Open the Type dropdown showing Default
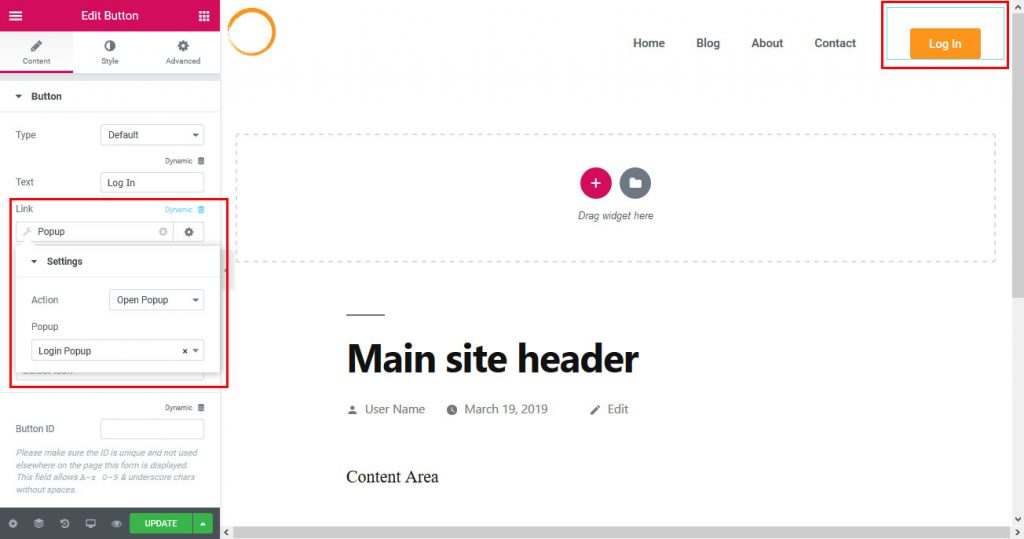Image resolution: width=1024 pixels, height=539 pixels. [x=152, y=135]
